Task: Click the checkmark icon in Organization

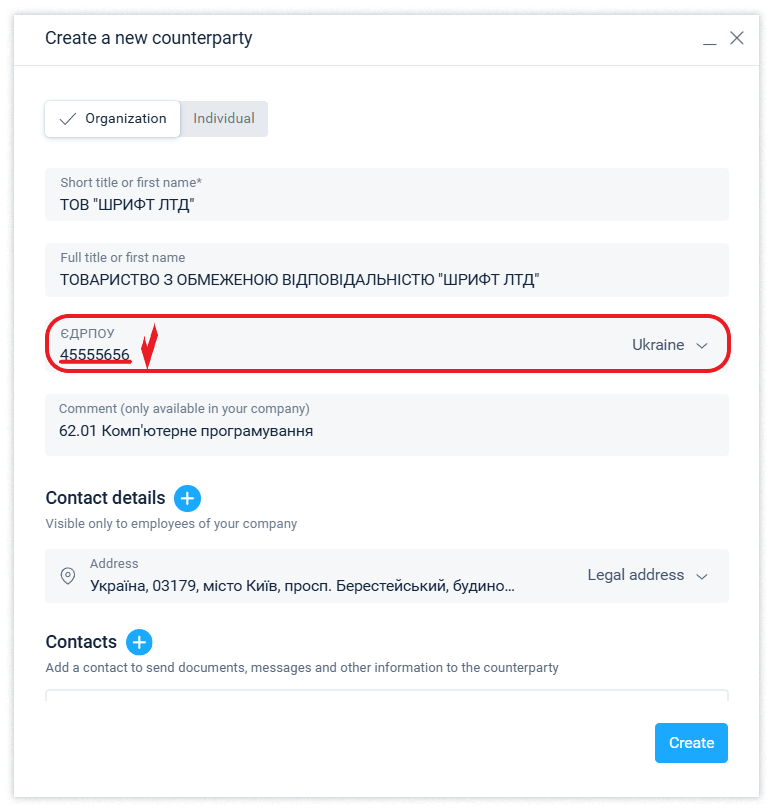Action: pos(68,119)
